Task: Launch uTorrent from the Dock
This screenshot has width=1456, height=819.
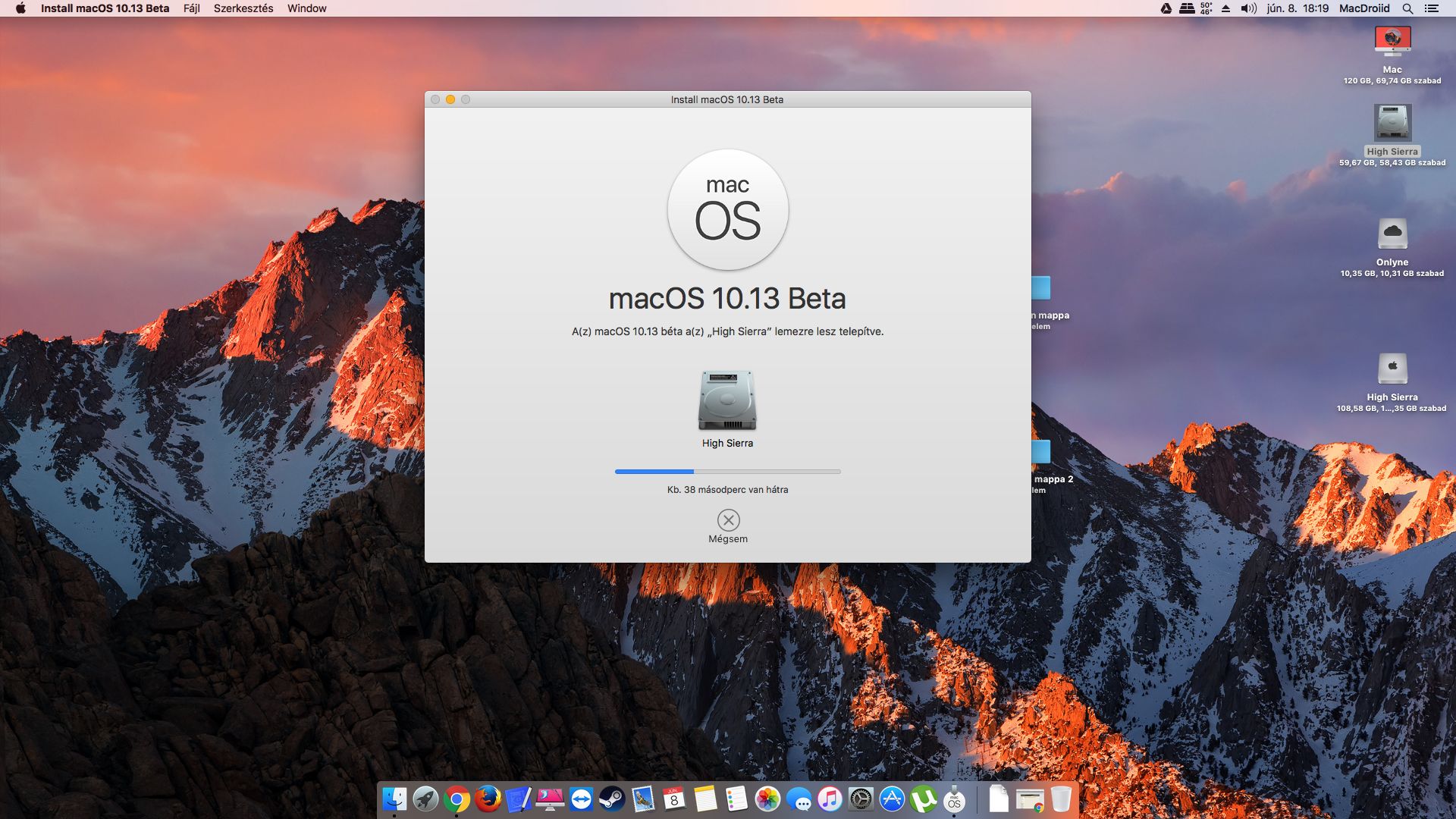Action: pyautogui.click(x=923, y=799)
